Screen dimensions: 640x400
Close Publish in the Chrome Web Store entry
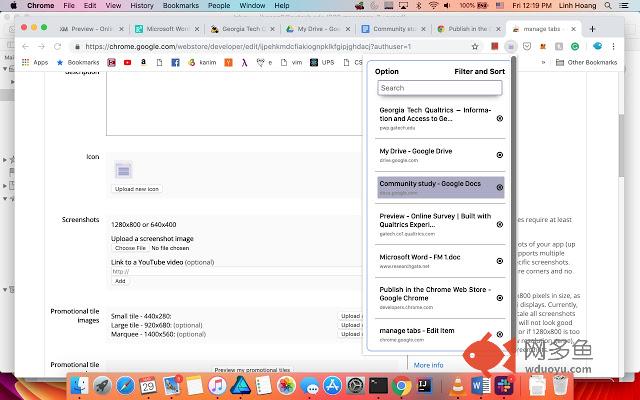click(x=500, y=298)
